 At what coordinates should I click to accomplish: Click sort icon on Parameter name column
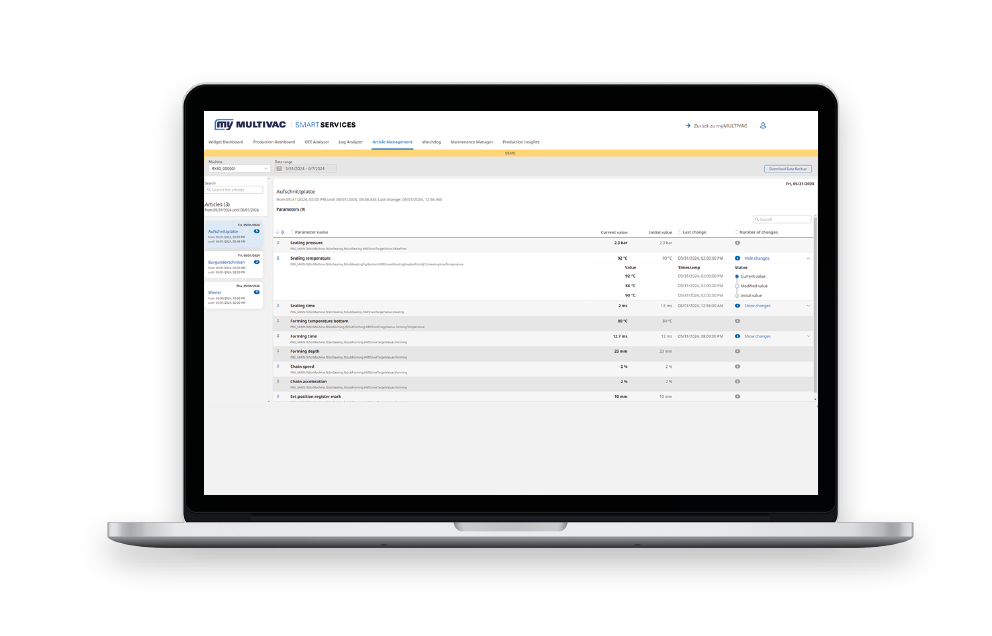(292, 232)
